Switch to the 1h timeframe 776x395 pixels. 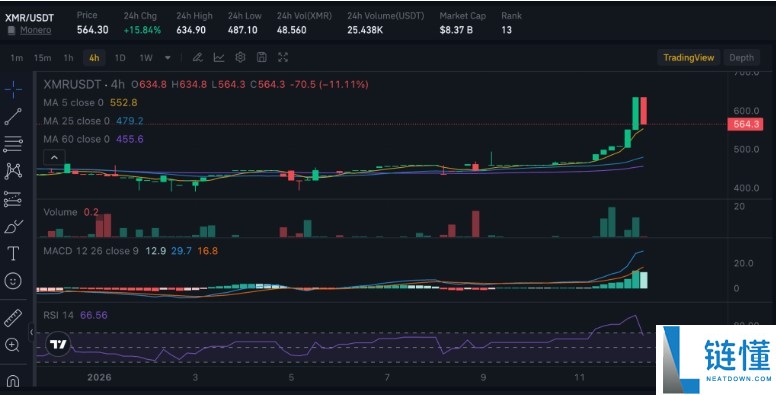tap(68, 58)
